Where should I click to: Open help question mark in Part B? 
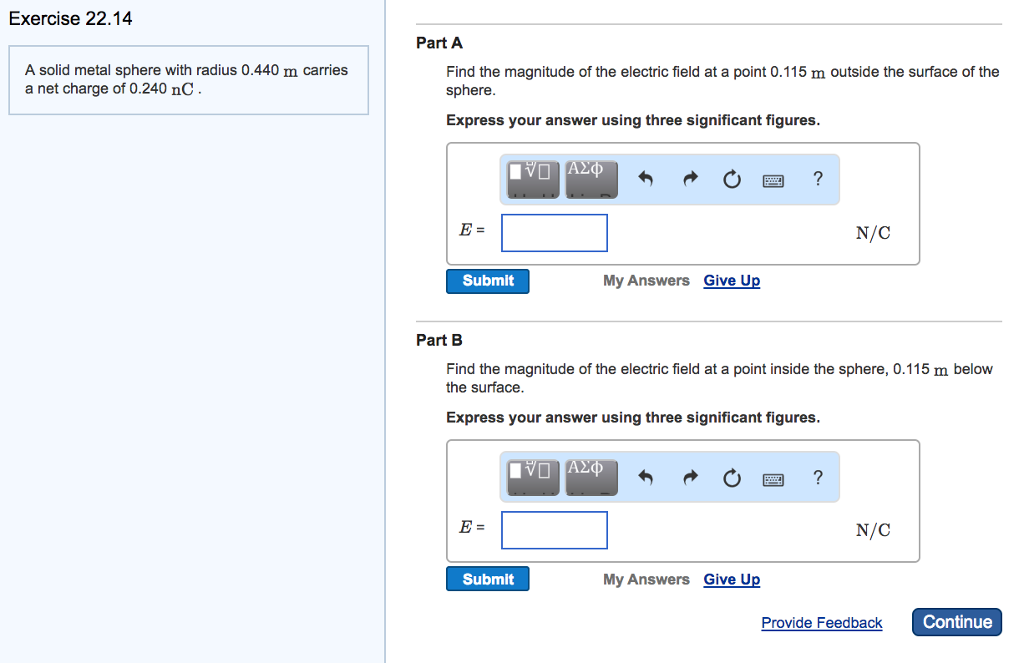818,477
